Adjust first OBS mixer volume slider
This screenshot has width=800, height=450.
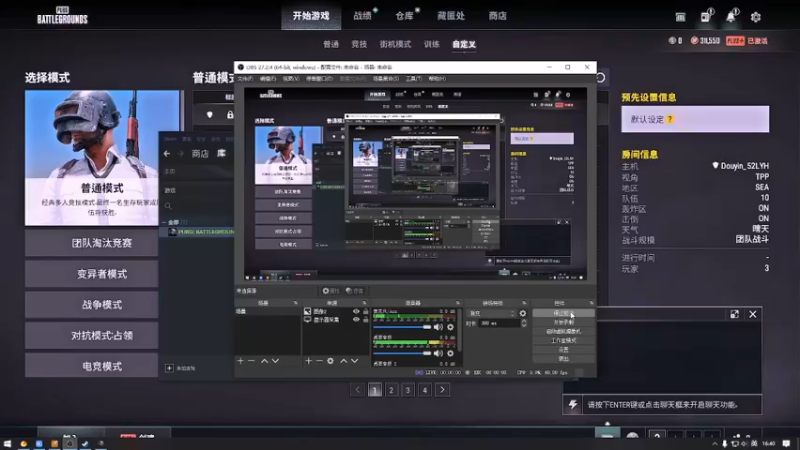click(403, 327)
